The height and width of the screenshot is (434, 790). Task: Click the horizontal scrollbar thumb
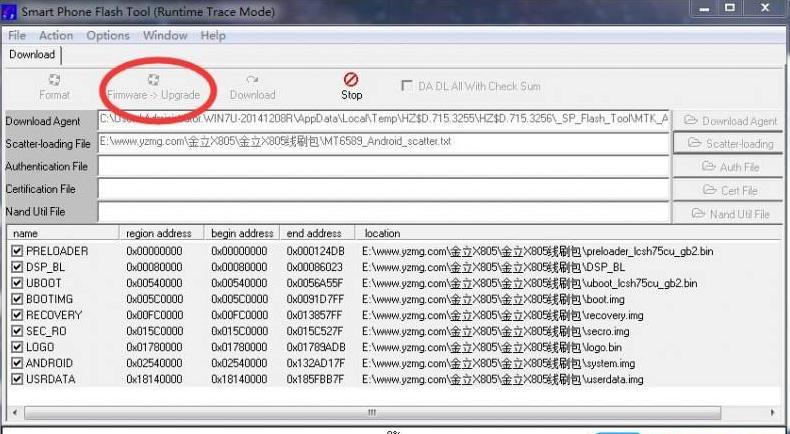[372, 413]
